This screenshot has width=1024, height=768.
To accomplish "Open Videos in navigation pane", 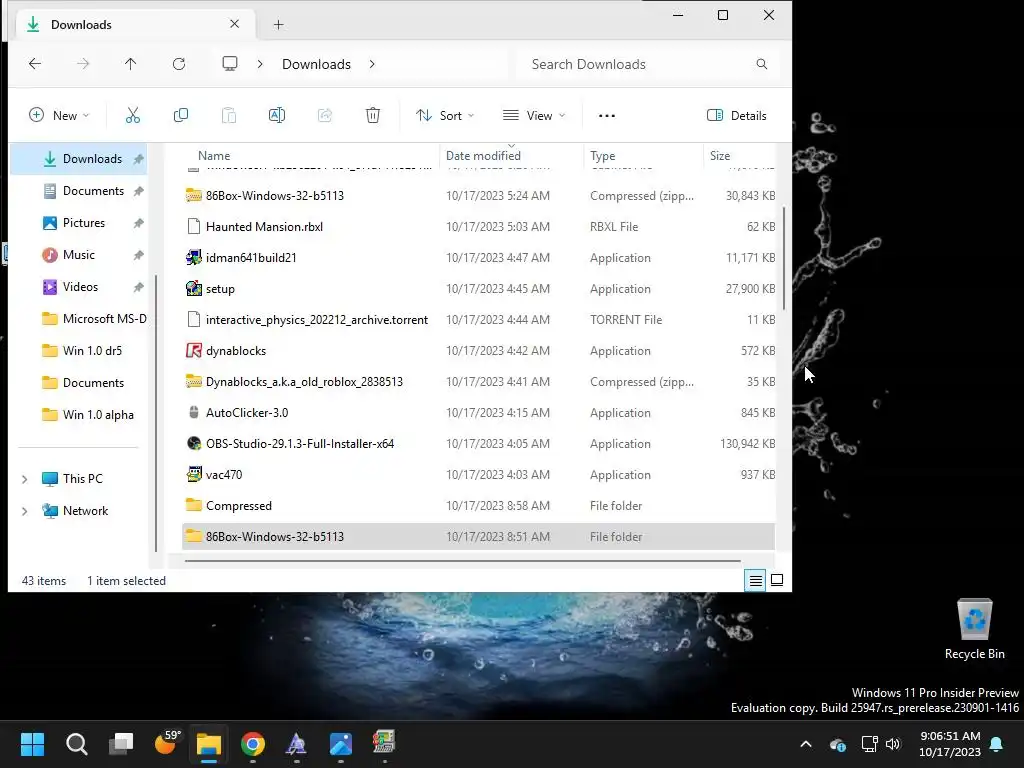I will tap(79, 287).
